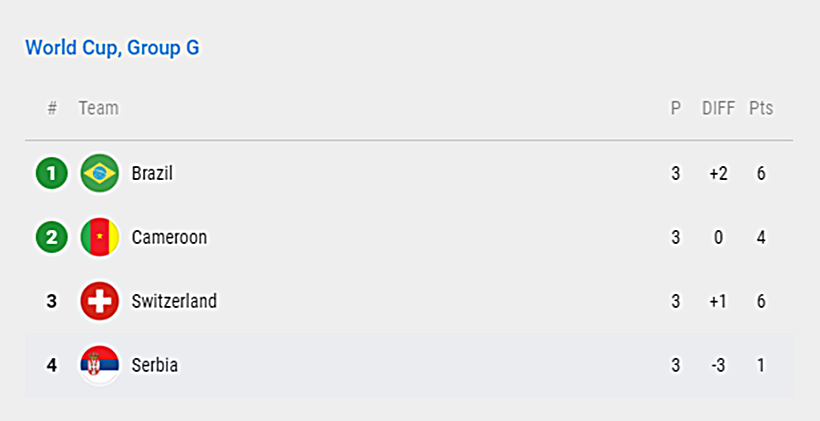Click Cameroon's 4 points value
The height and width of the screenshot is (421, 820).
[x=761, y=237]
